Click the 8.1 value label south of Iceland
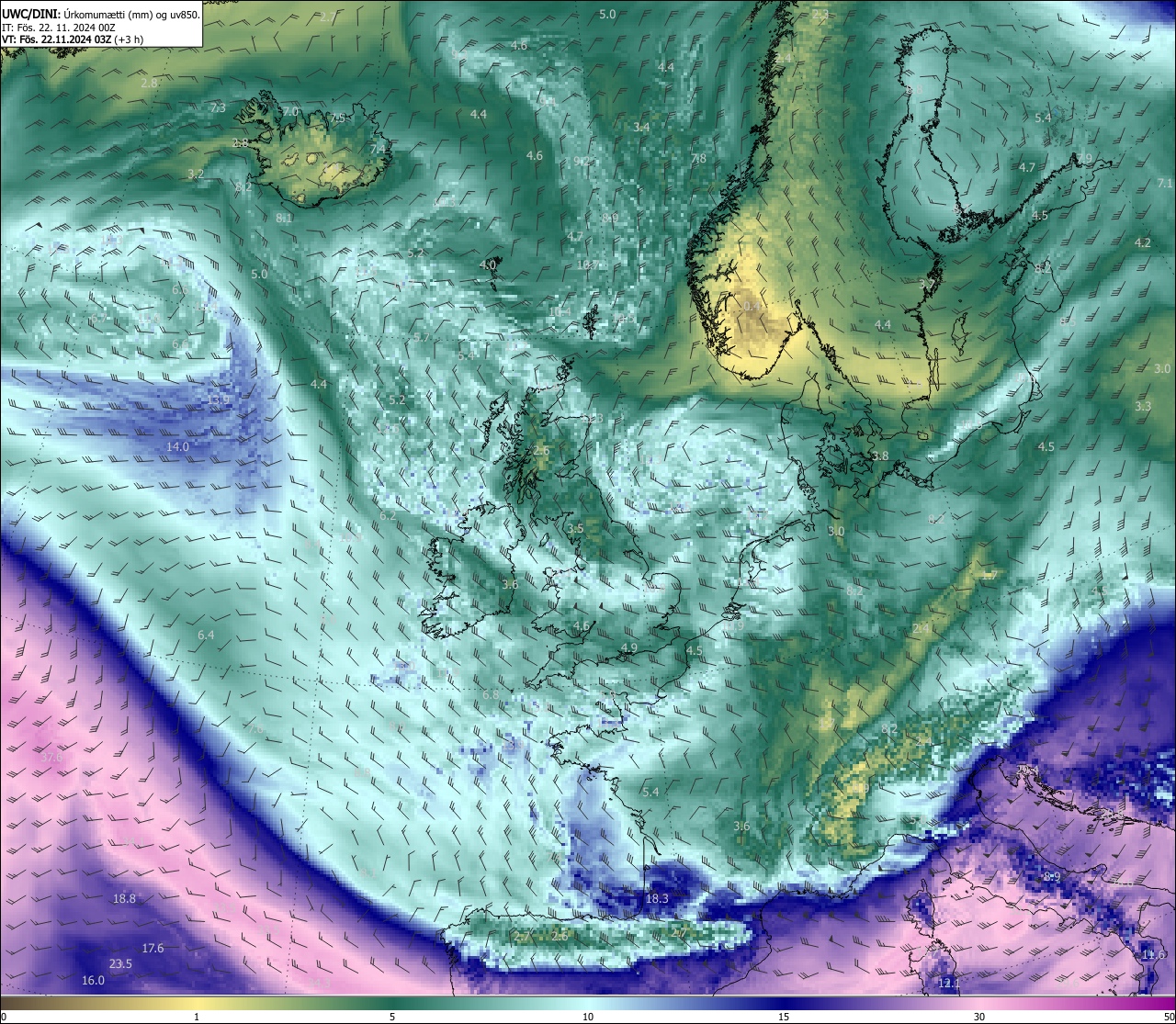 point(284,219)
